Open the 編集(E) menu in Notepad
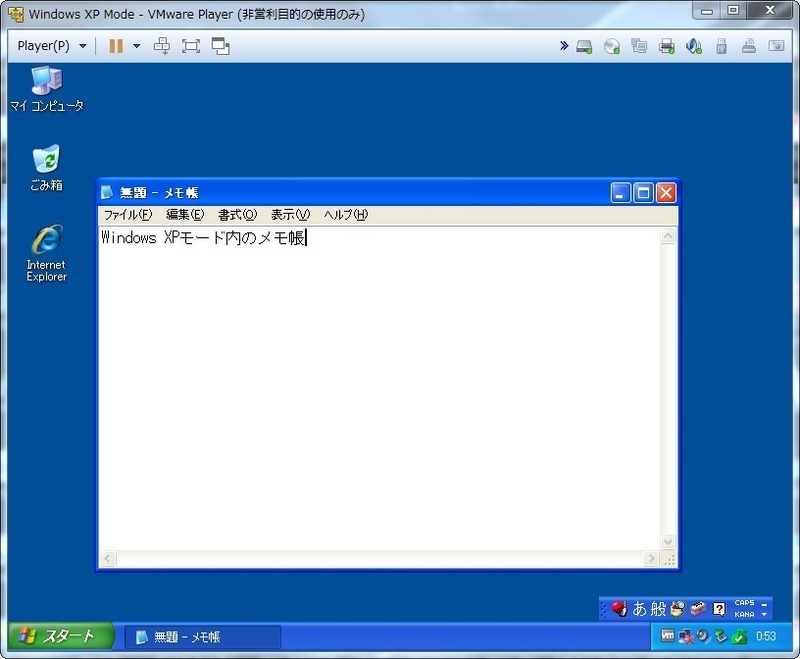 185,215
